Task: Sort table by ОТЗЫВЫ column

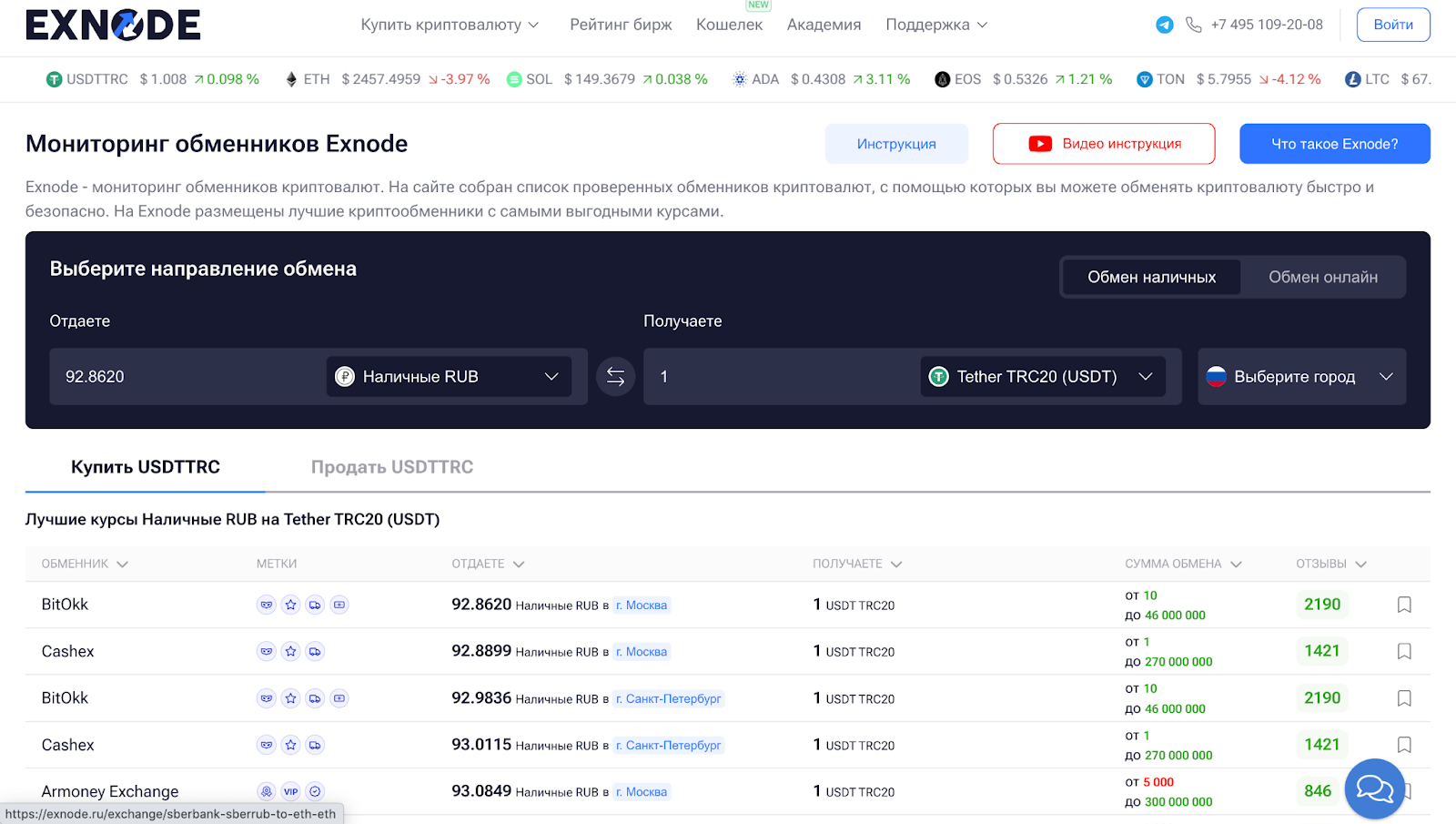Action: tap(1331, 564)
